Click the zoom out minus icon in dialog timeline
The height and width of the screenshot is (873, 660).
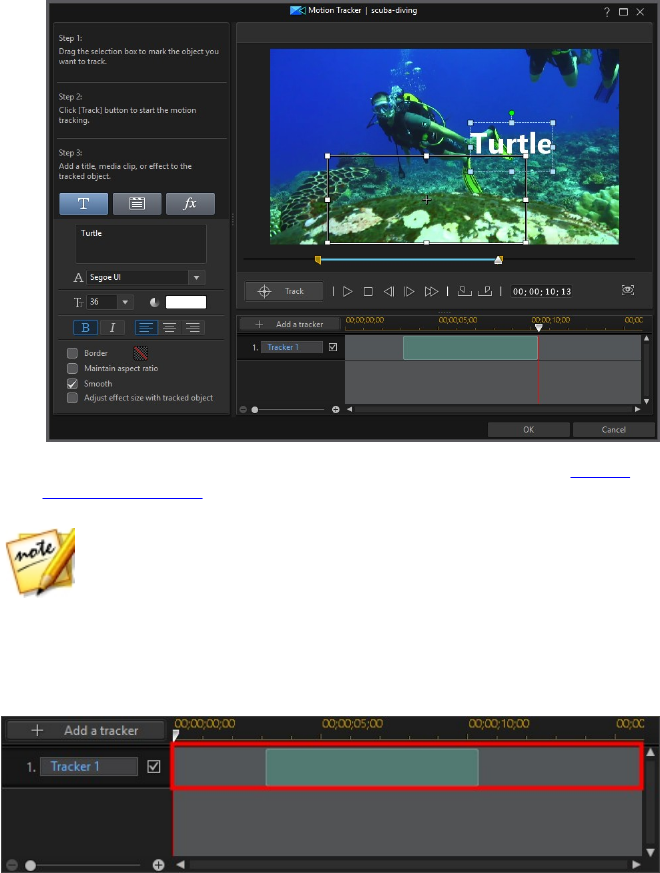tap(243, 410)
